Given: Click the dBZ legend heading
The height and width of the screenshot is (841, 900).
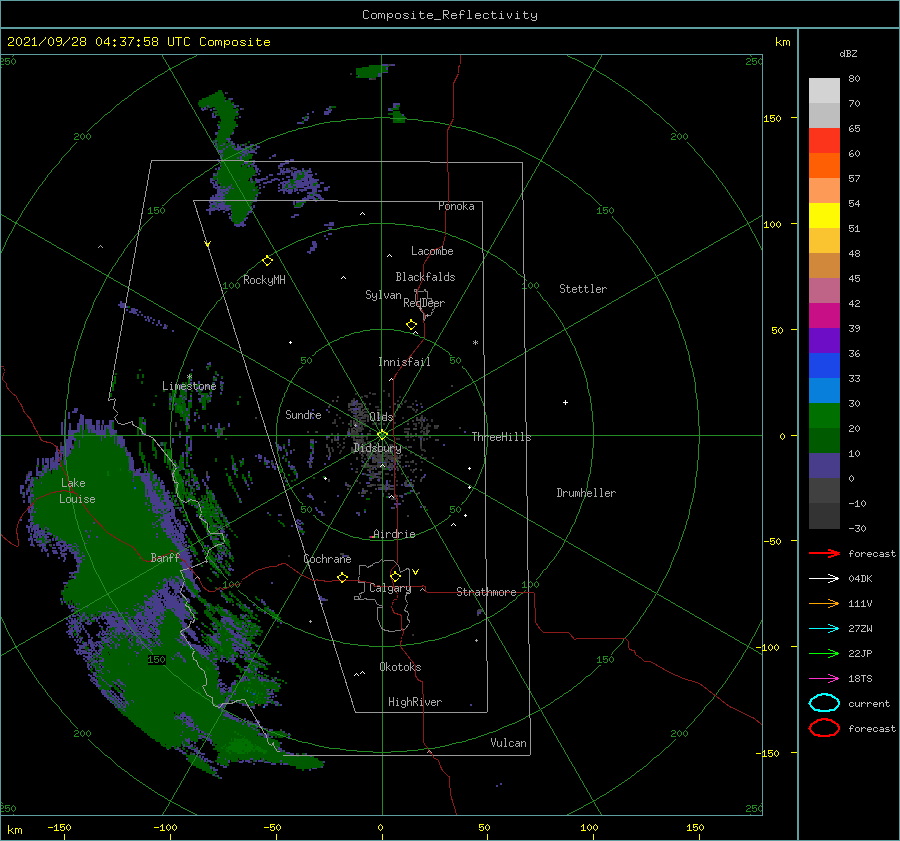Looking at the screenshot, I should [848, 53].
